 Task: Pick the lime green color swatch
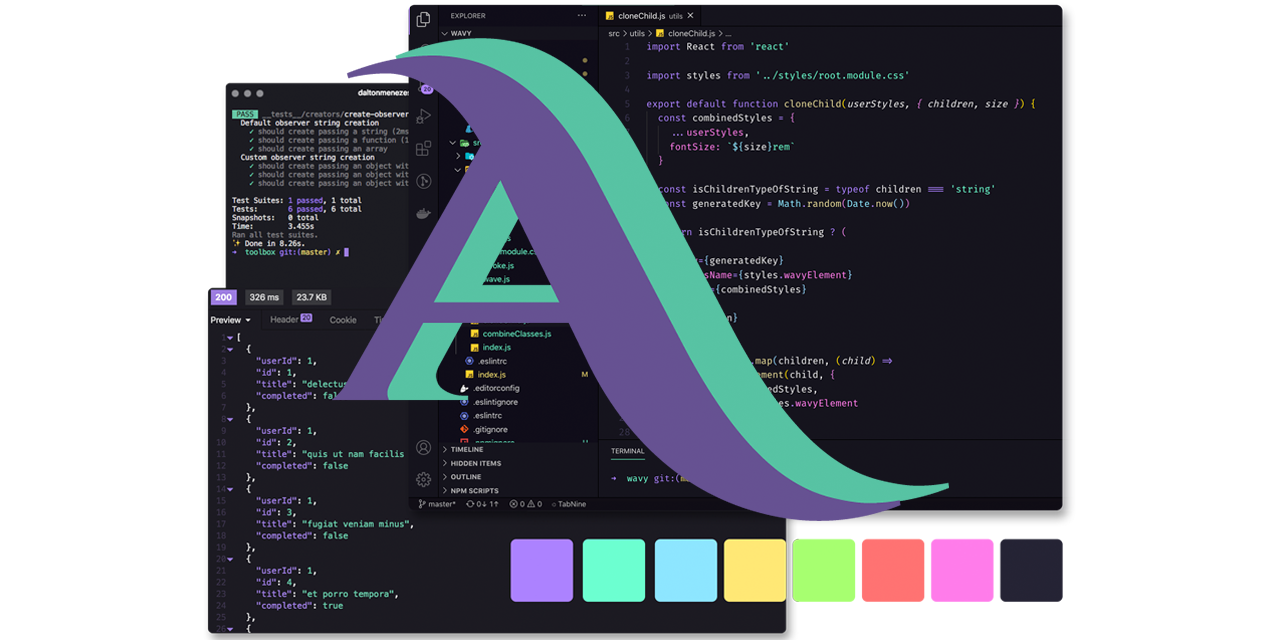[x=824, y=571]
